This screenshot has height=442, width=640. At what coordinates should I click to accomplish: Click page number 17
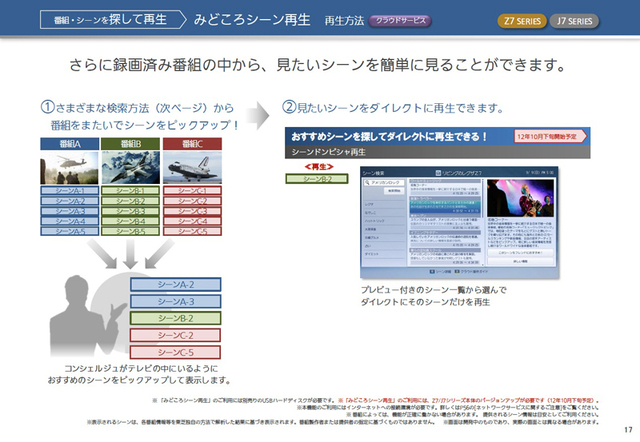(x=628, y=429)
